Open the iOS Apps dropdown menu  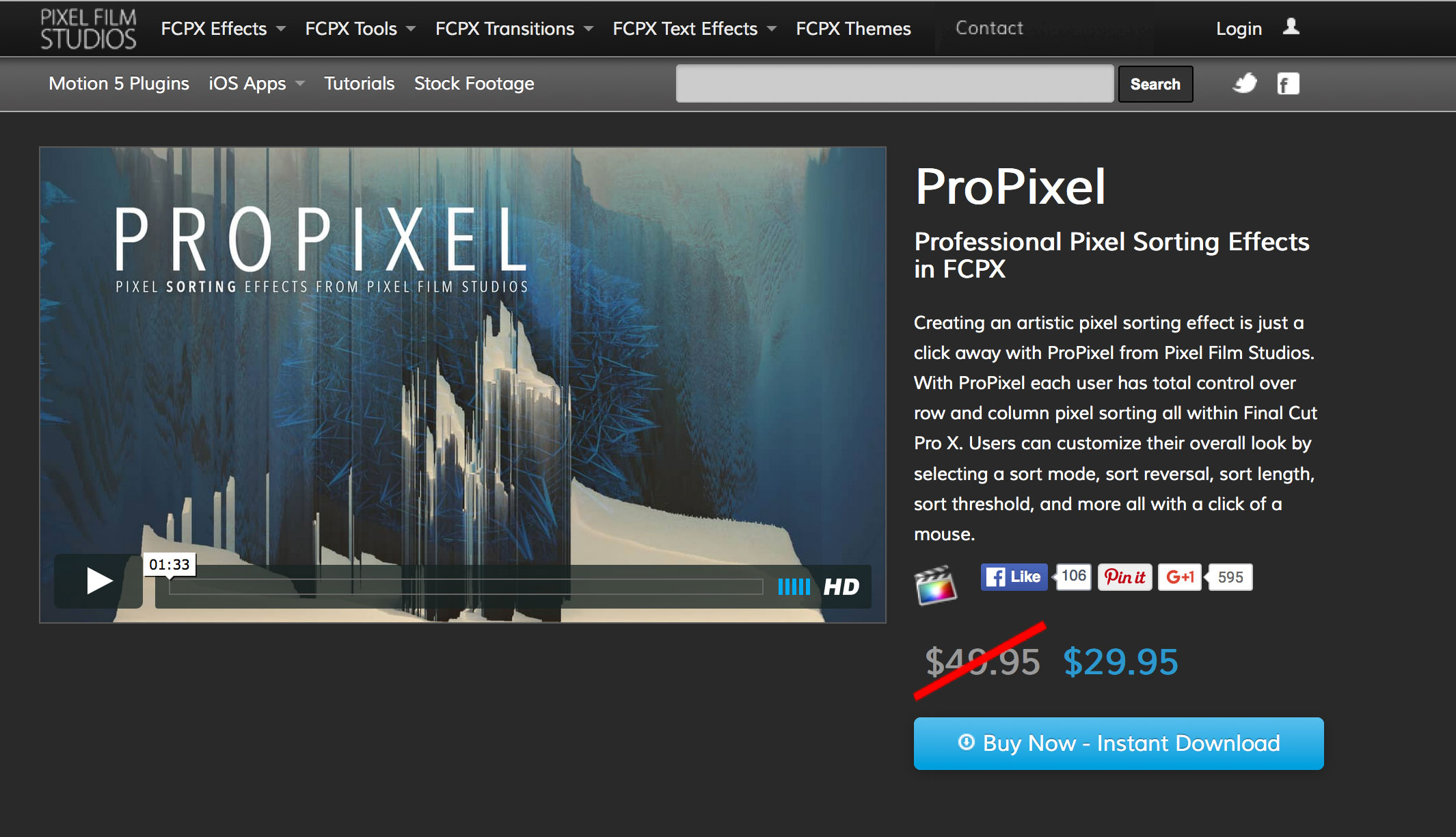[256, 83]
